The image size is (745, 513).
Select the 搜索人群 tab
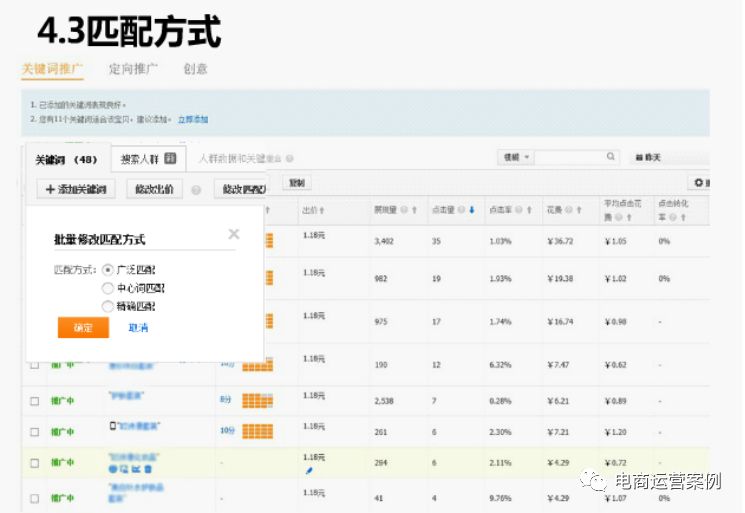click(148, 159)
